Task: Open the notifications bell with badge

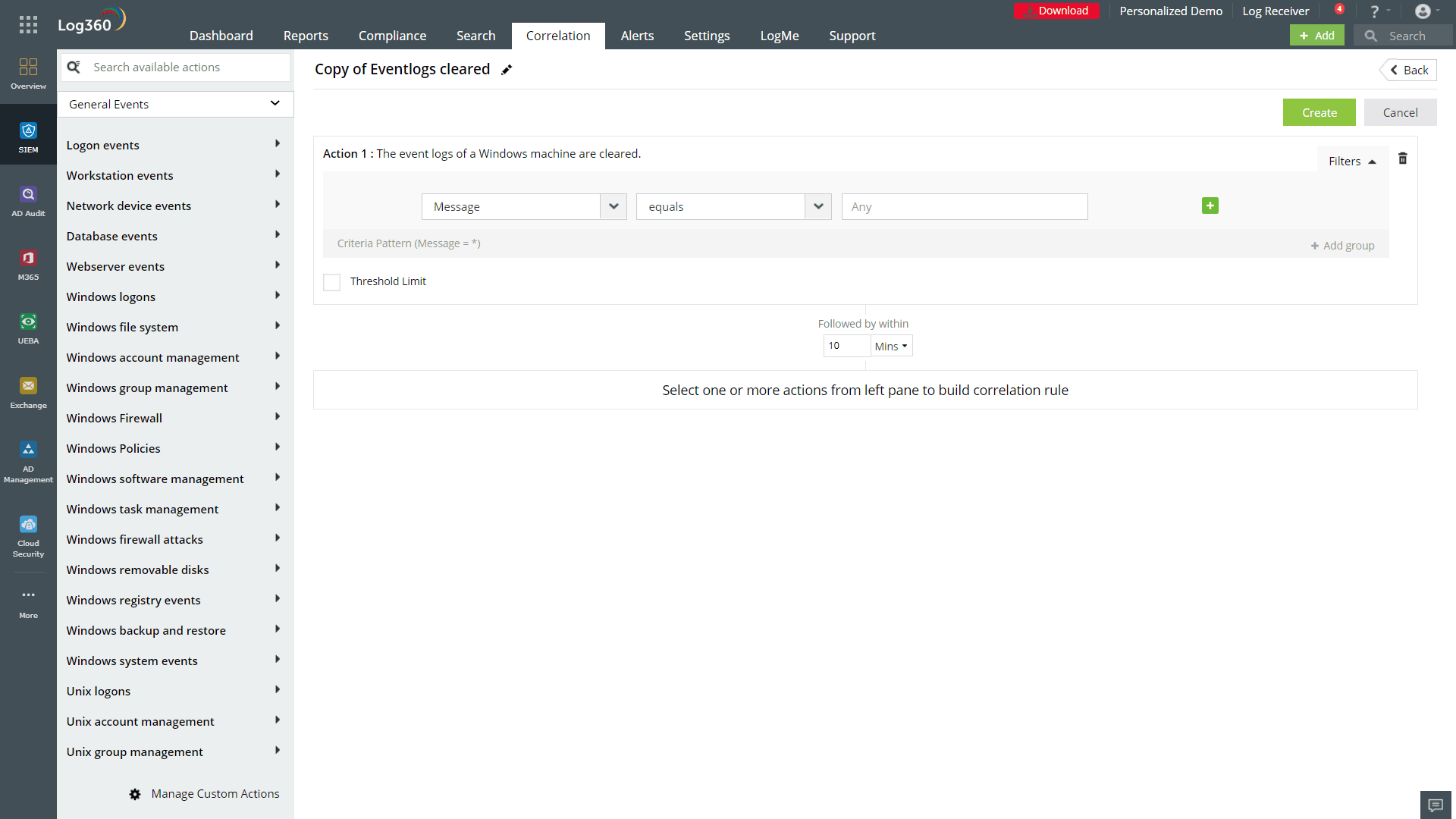Action: (1338, 11)
